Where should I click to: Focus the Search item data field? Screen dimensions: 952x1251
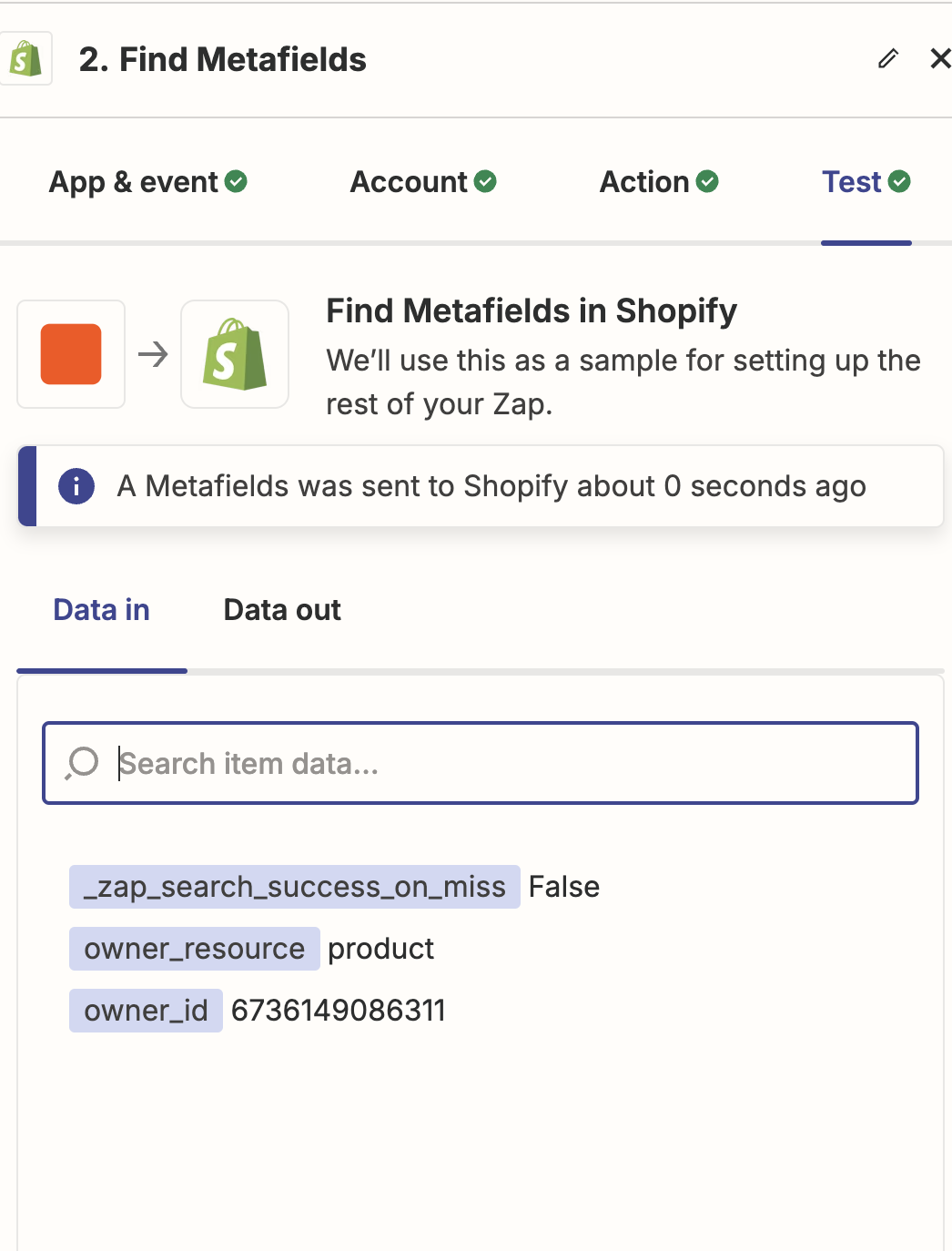click(x=481, y=763)
